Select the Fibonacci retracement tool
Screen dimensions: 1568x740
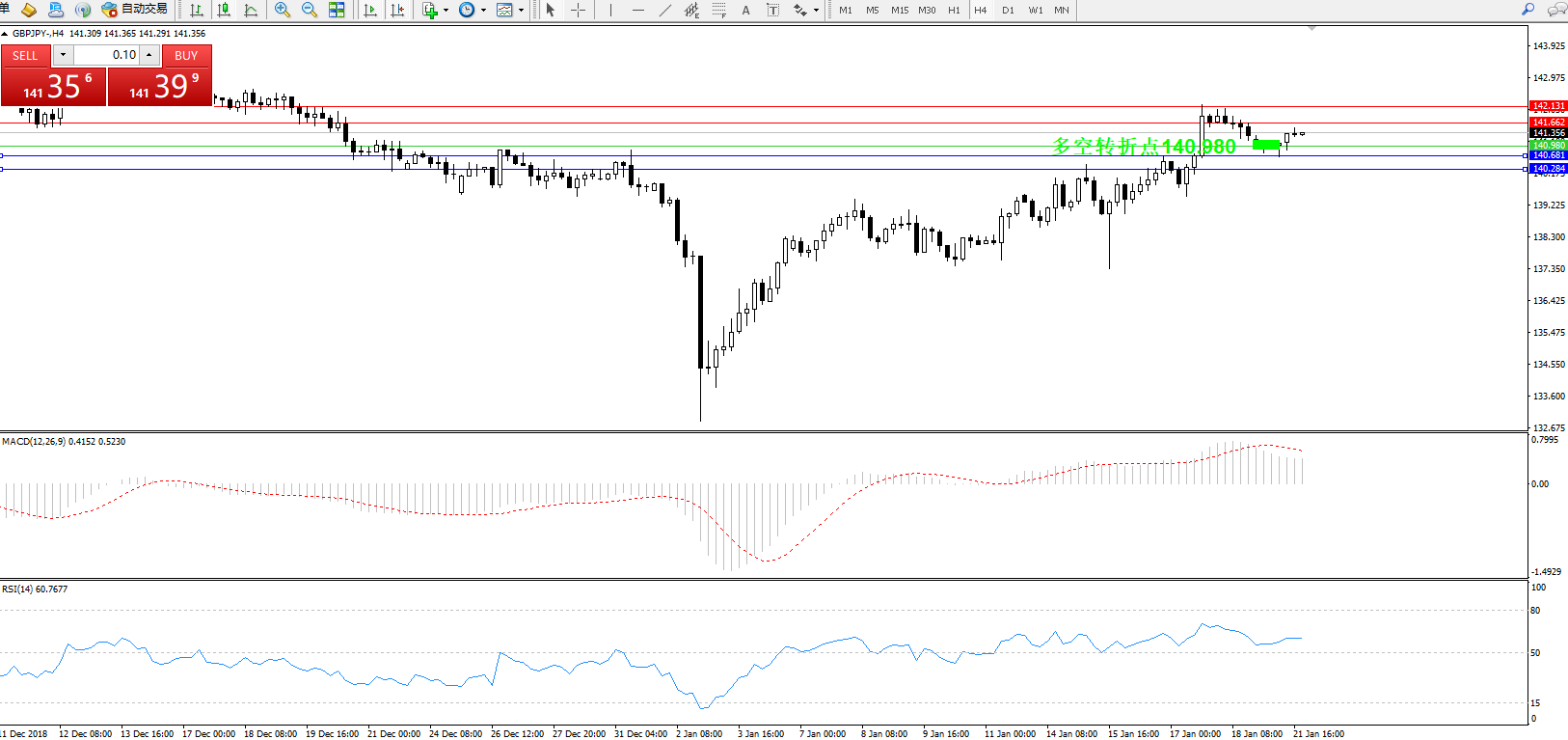pyautogui.click(x=718, y=10)
